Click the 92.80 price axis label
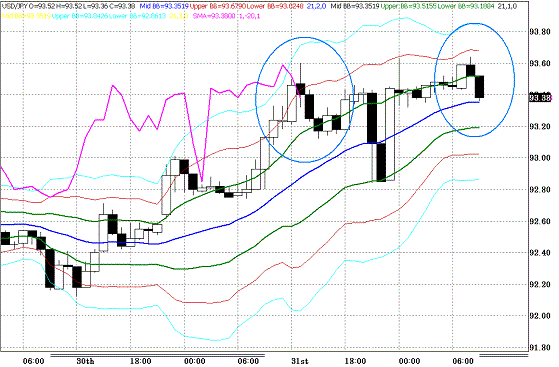 tap(539, 190)
